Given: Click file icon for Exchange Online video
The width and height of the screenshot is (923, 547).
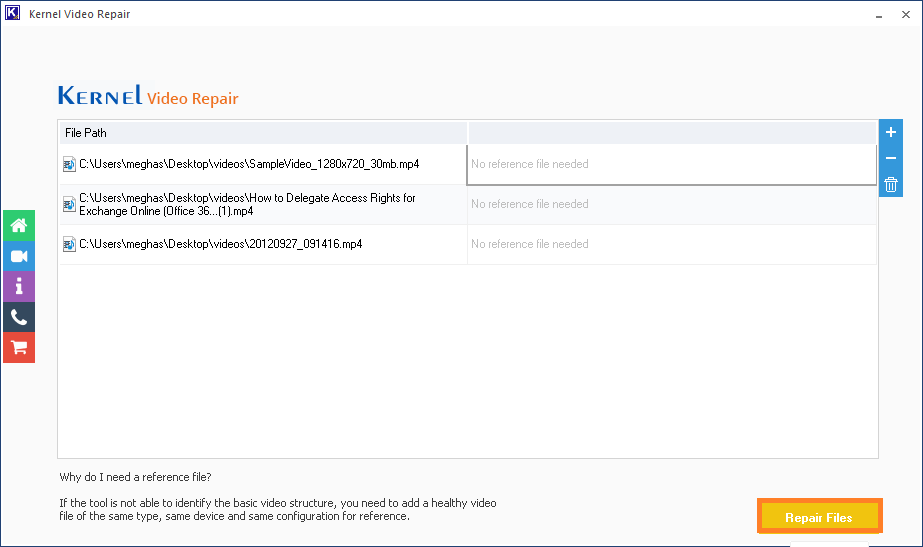Looking at the screenshot, I should pos(69,204).
